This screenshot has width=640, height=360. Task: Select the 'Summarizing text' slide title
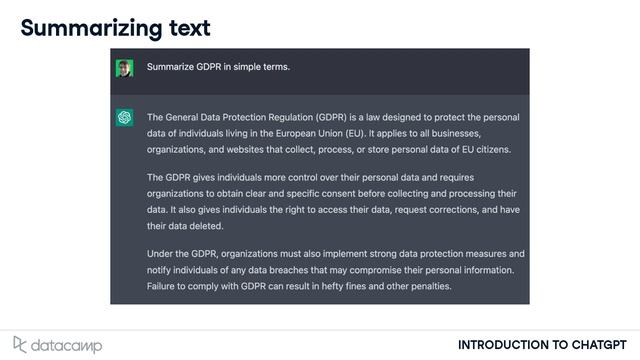pos(116,28)
